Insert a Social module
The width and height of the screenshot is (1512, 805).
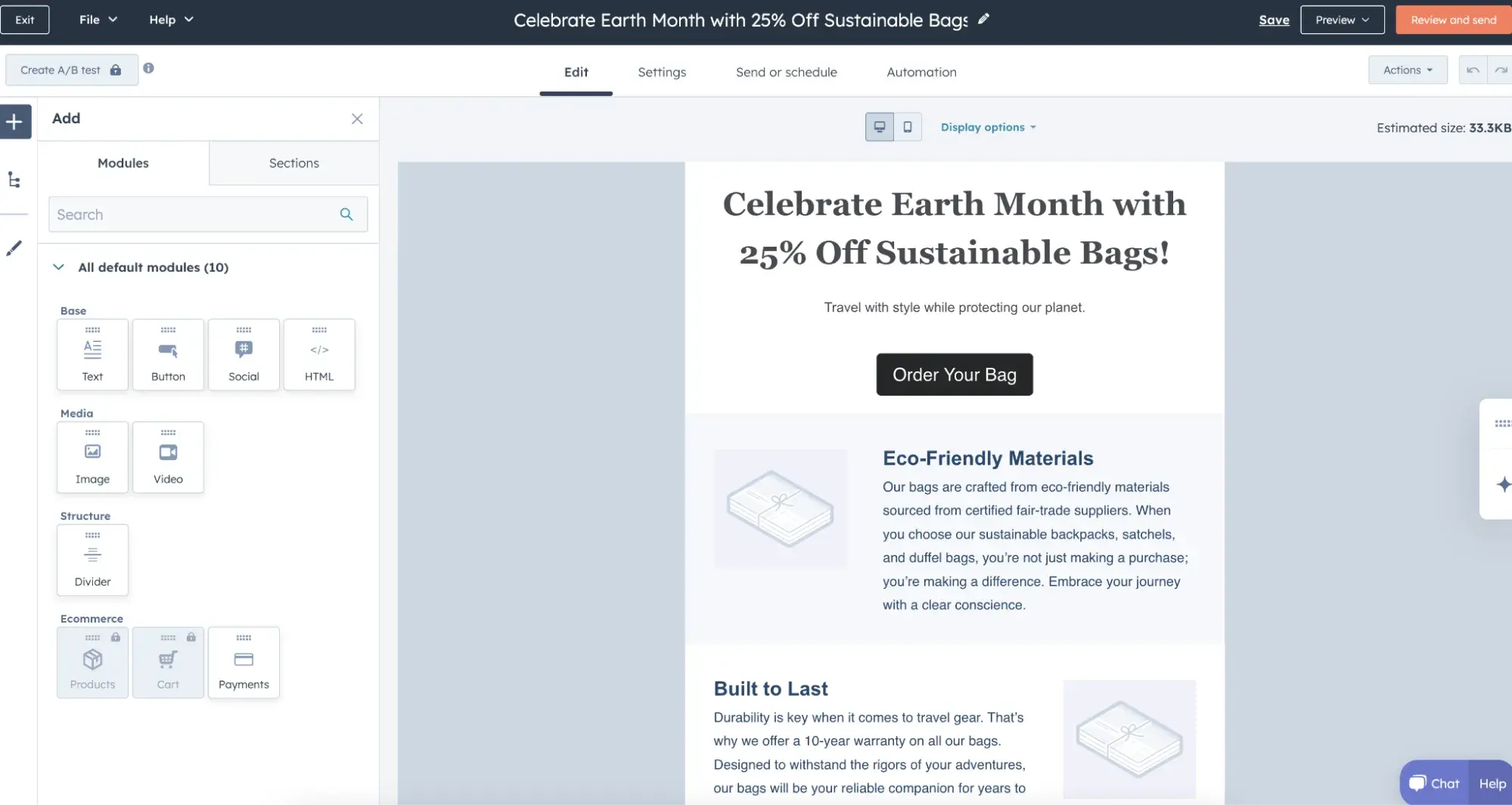pyautogui.click(x=243, y=354)
